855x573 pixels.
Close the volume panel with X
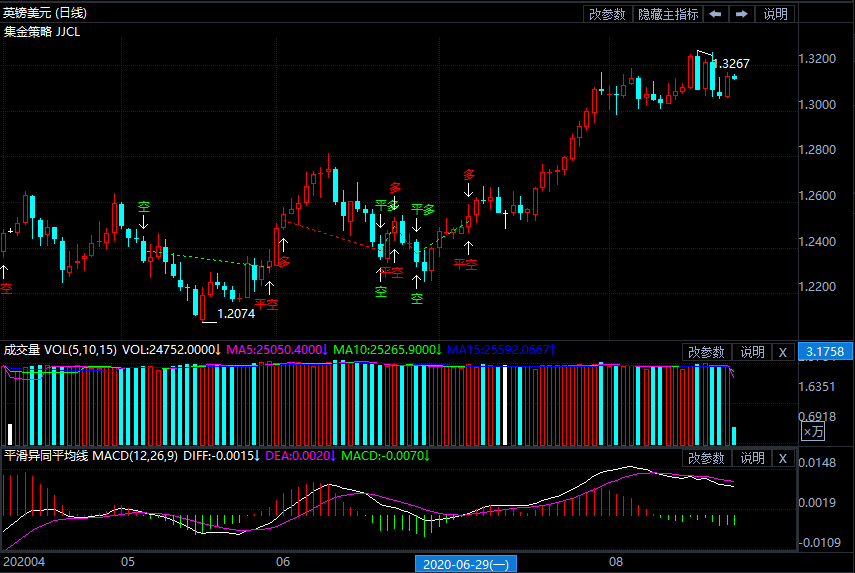[x=783, y=352]
